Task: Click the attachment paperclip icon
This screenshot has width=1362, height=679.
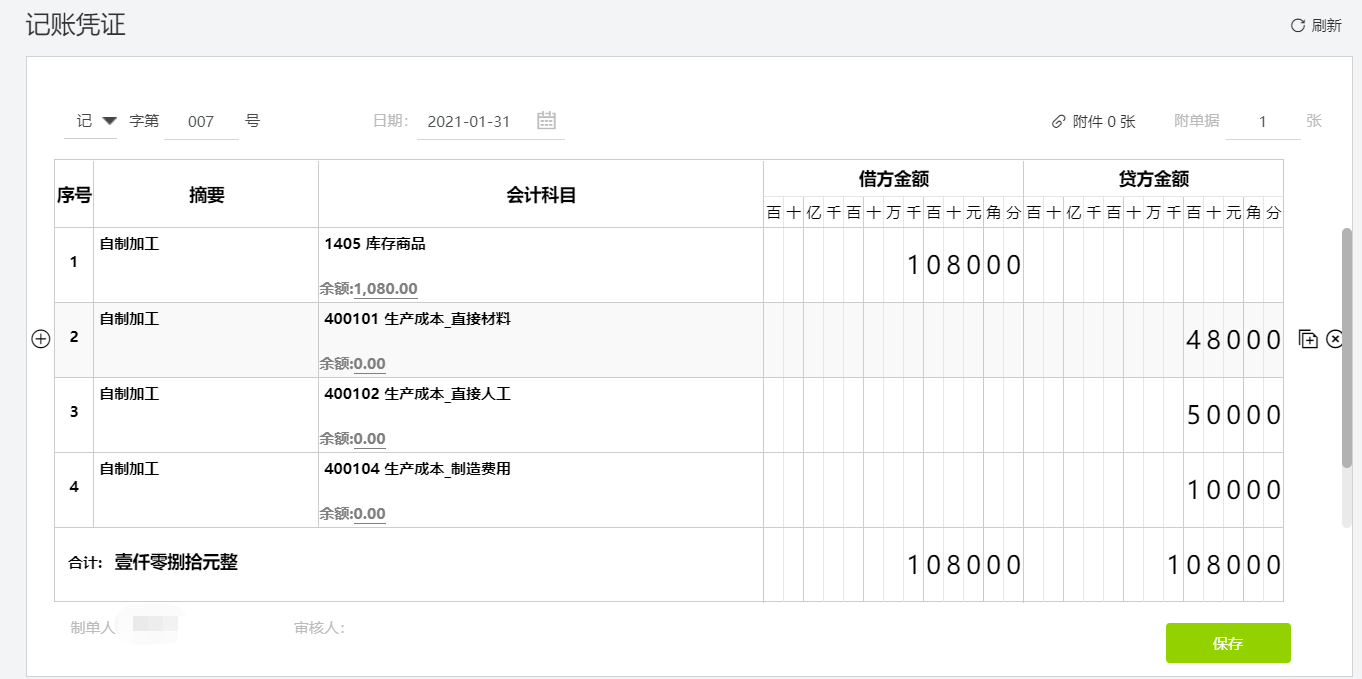Action: (x=1059, y=122)
